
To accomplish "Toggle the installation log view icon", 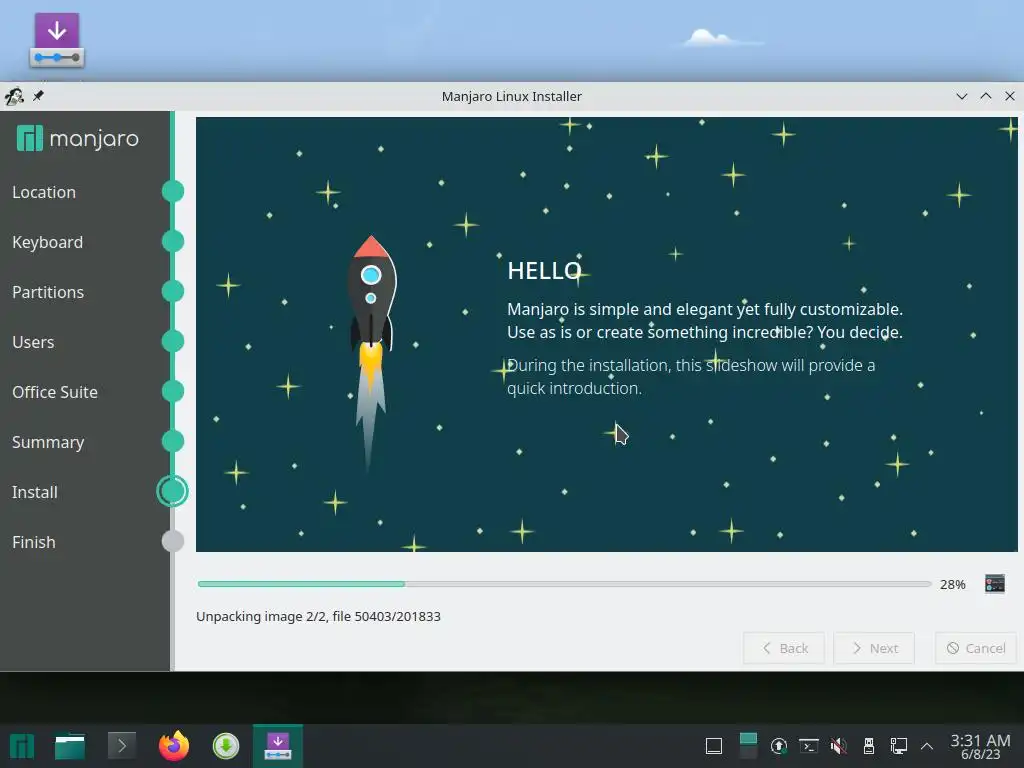I will point(995,584).
